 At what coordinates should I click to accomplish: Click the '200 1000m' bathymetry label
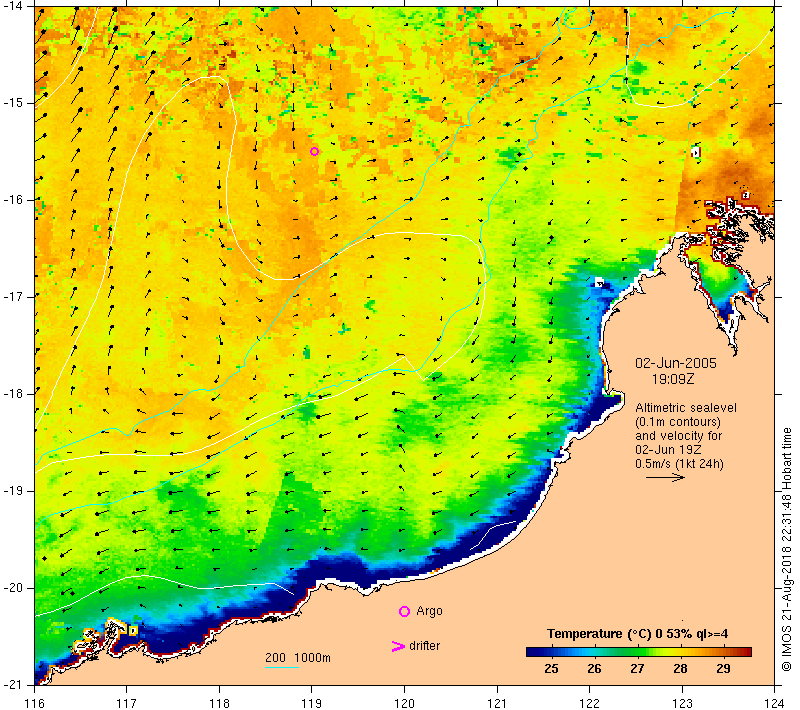coord(298,657)
